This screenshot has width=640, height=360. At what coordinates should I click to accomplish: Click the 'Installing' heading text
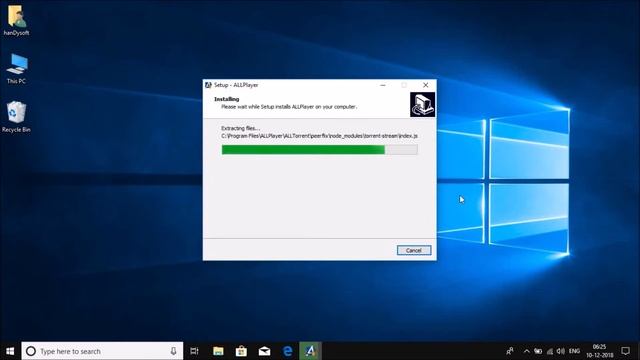pyautogui.click(x=227, y=99)
